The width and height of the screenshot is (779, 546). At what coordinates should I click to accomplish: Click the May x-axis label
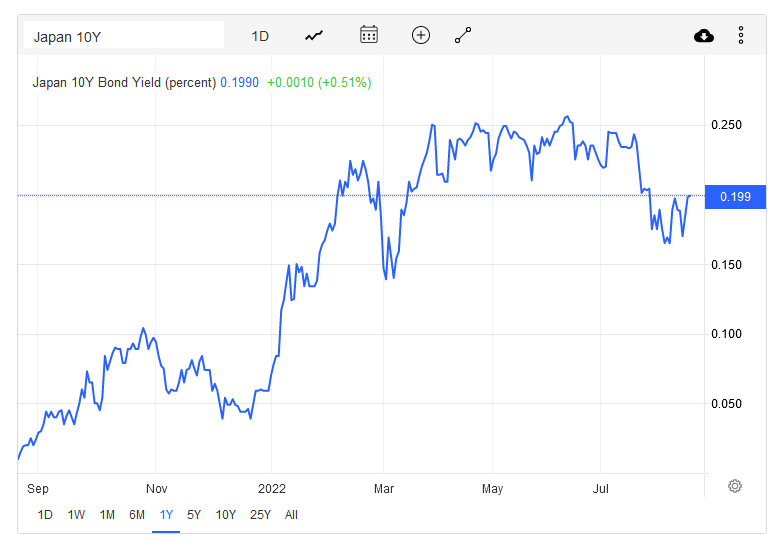[x=492, y=489]
